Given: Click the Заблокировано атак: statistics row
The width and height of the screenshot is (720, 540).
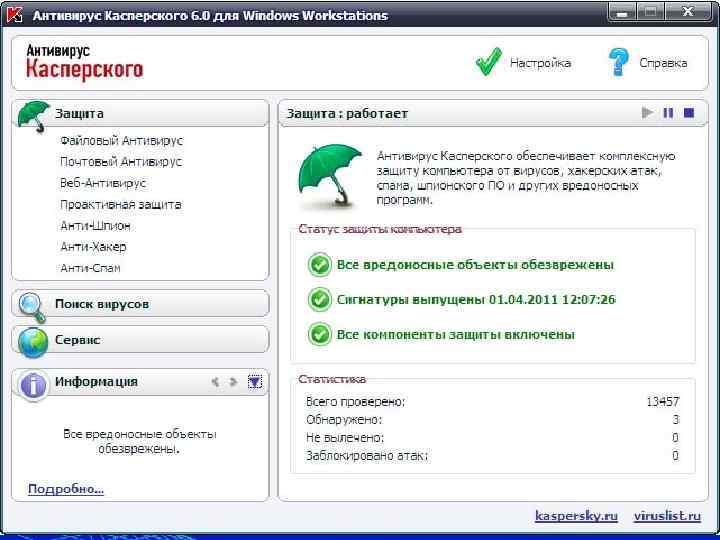Looking at the screenshot, I should pyautogui.click(x=492, y=456).
